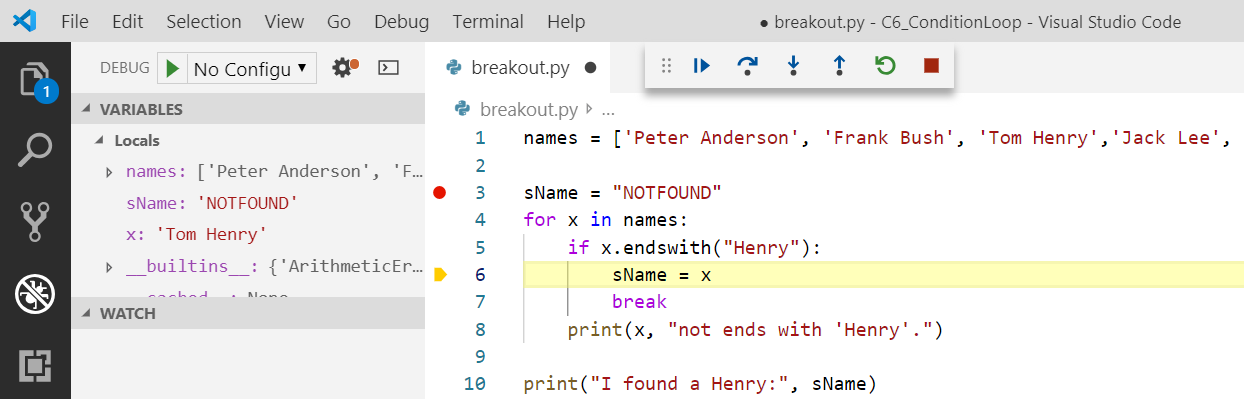Image resolution: width=1244 pixels, height=399 pixels.
Task: Select the sName: 'NOTFOUND' variable
Action: pyautogui.click(x=248, y=203)
